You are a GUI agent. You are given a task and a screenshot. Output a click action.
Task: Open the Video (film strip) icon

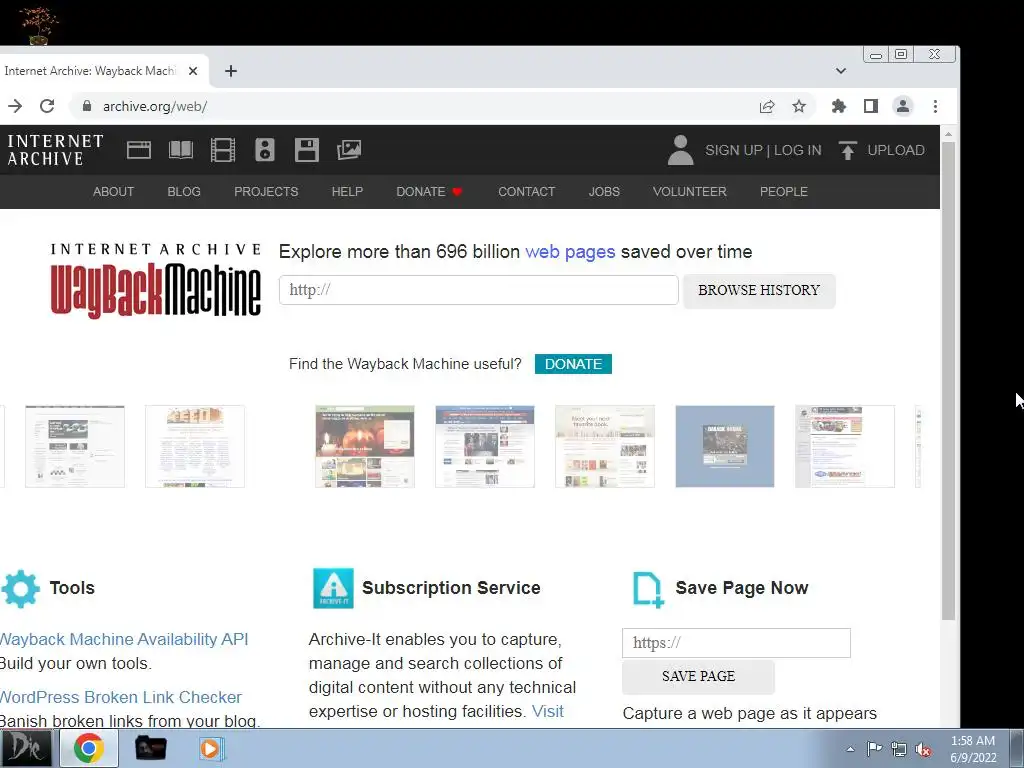223,150
